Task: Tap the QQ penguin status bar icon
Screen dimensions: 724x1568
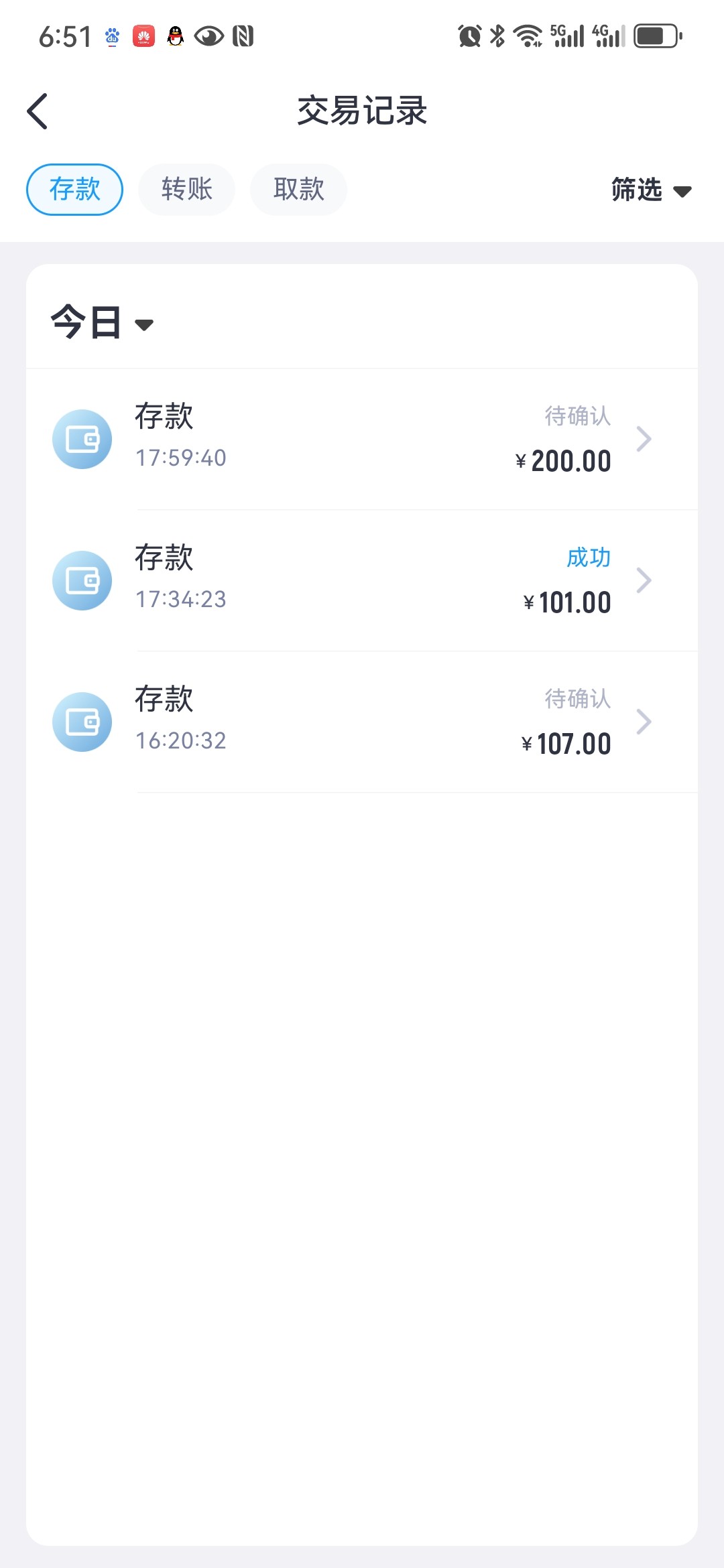Action: pos(176,36)
